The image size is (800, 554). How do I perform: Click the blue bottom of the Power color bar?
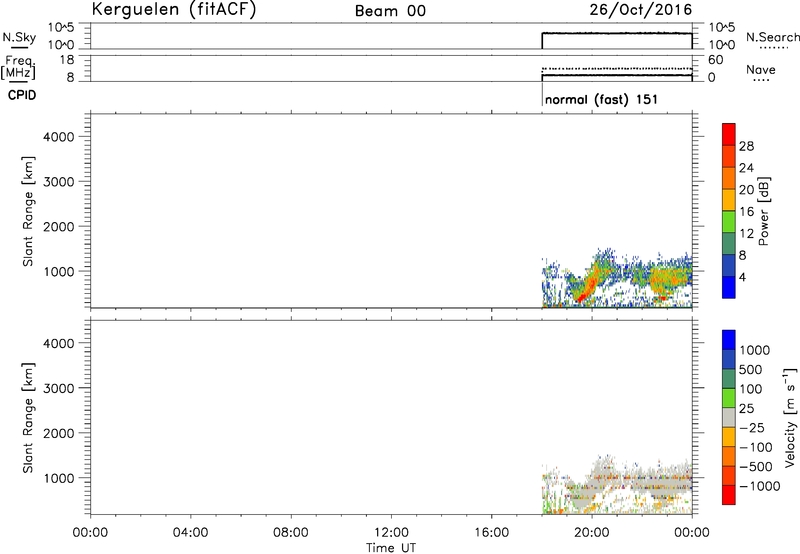pyautogui.click(x=729, y=287)
